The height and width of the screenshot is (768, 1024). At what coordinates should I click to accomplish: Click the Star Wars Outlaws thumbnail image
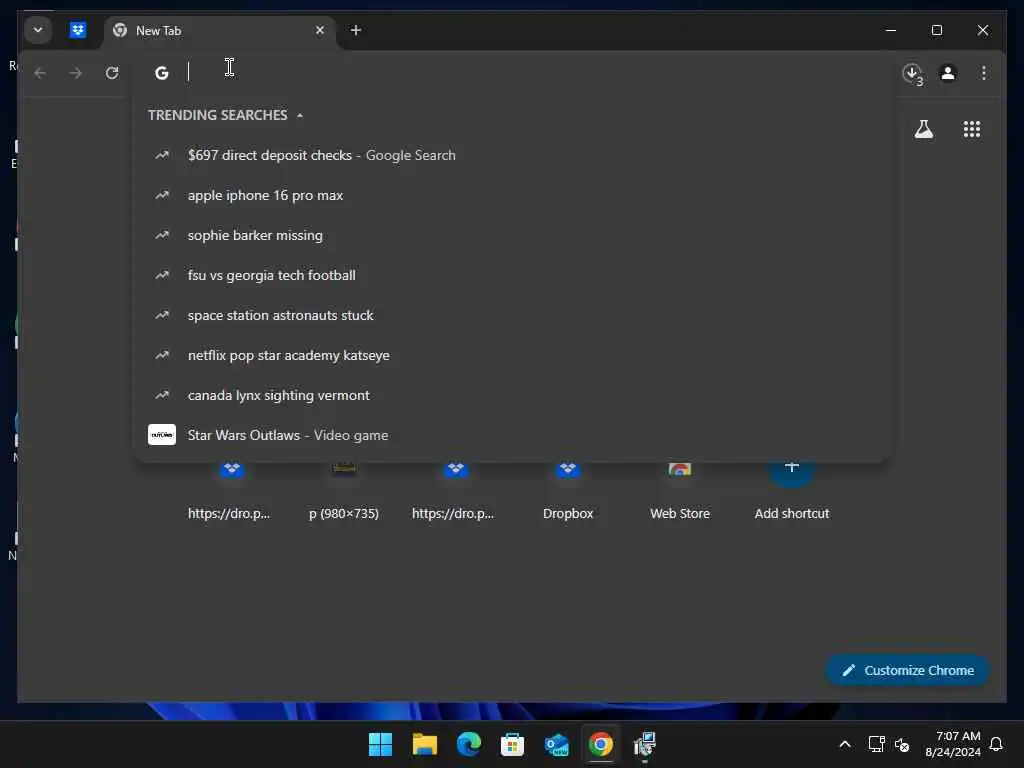[x=162, y=435]
